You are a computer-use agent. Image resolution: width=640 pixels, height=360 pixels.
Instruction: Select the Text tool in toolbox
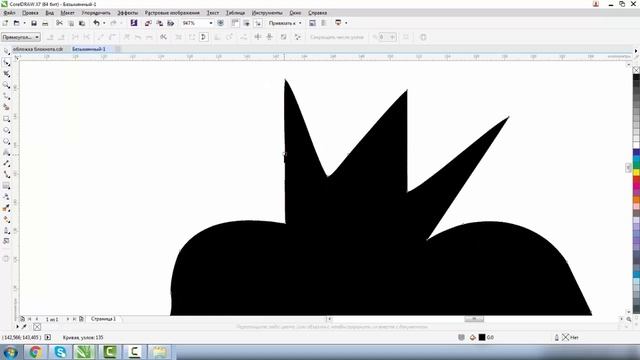click(6, 152)
